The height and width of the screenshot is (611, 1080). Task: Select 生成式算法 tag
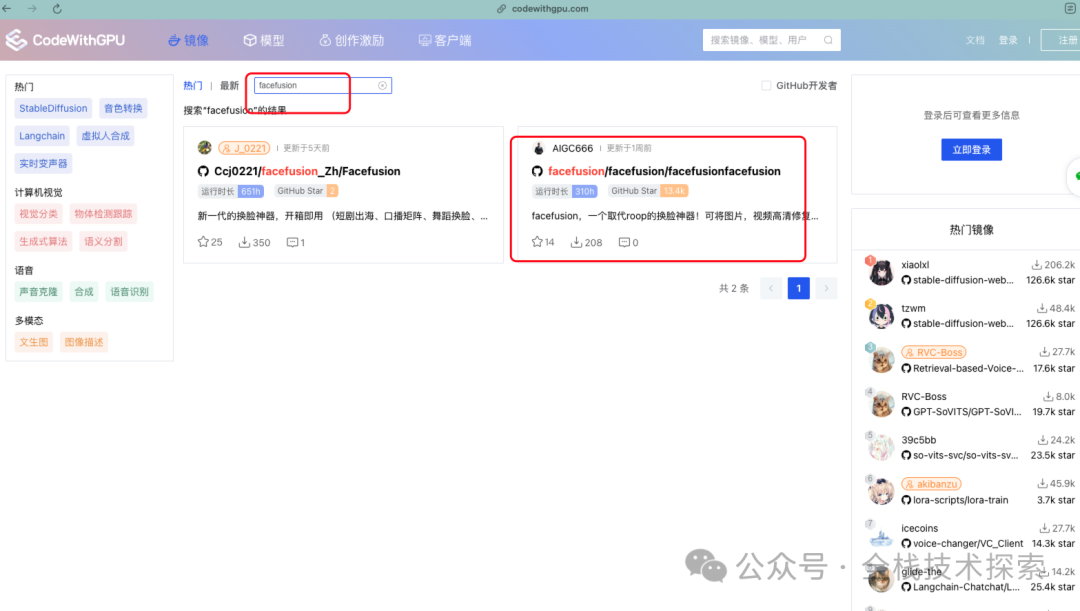tap(43, 241)
